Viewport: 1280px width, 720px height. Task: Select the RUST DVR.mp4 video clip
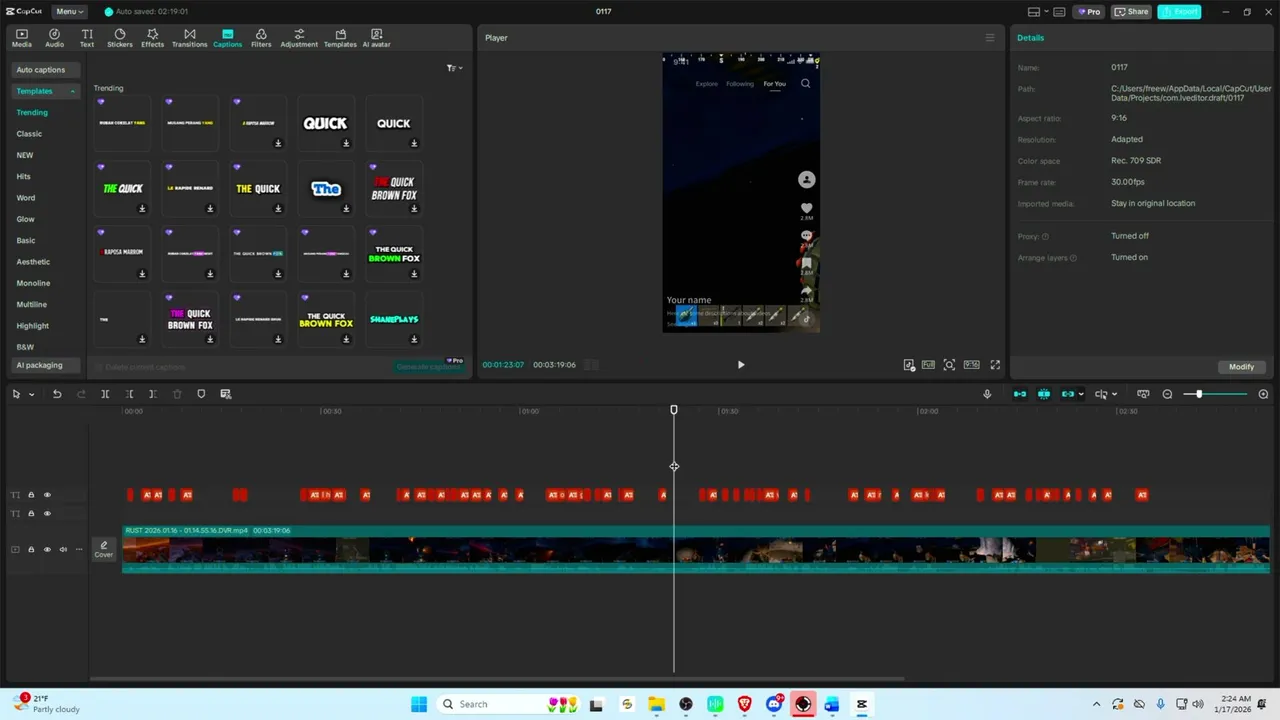[696, 549]
